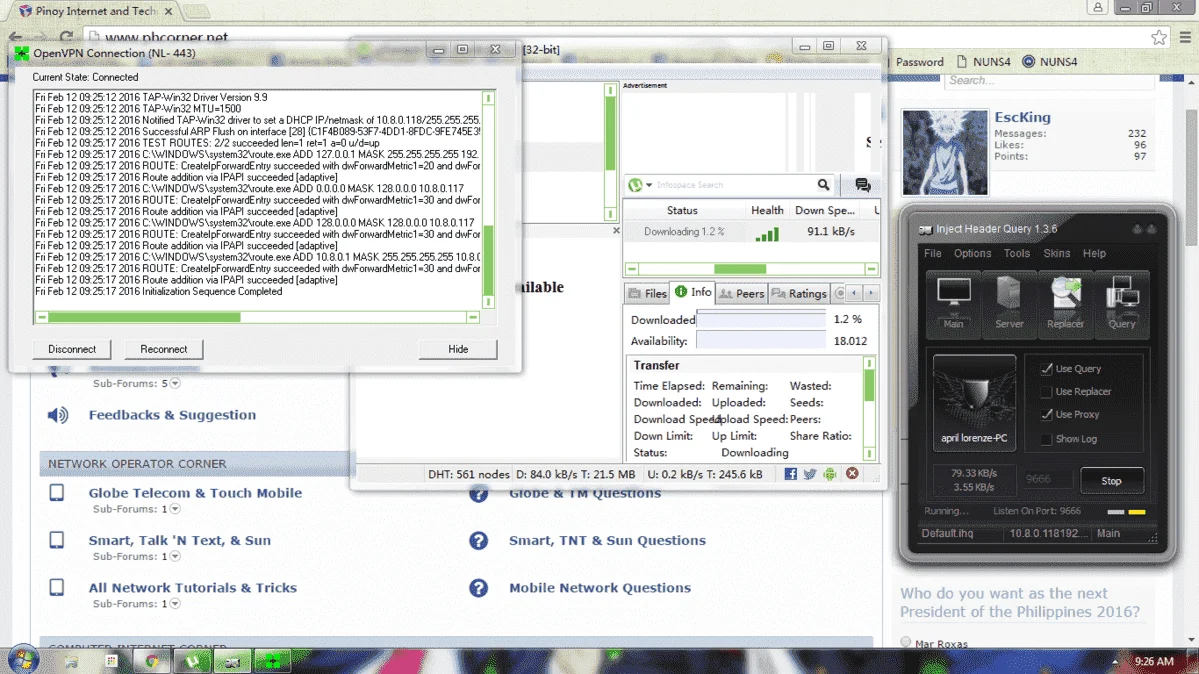Open the EscKing profile link
The width and height of the screenshot is (1199, 674).
pyautogui.click(x=1022, y=117)
